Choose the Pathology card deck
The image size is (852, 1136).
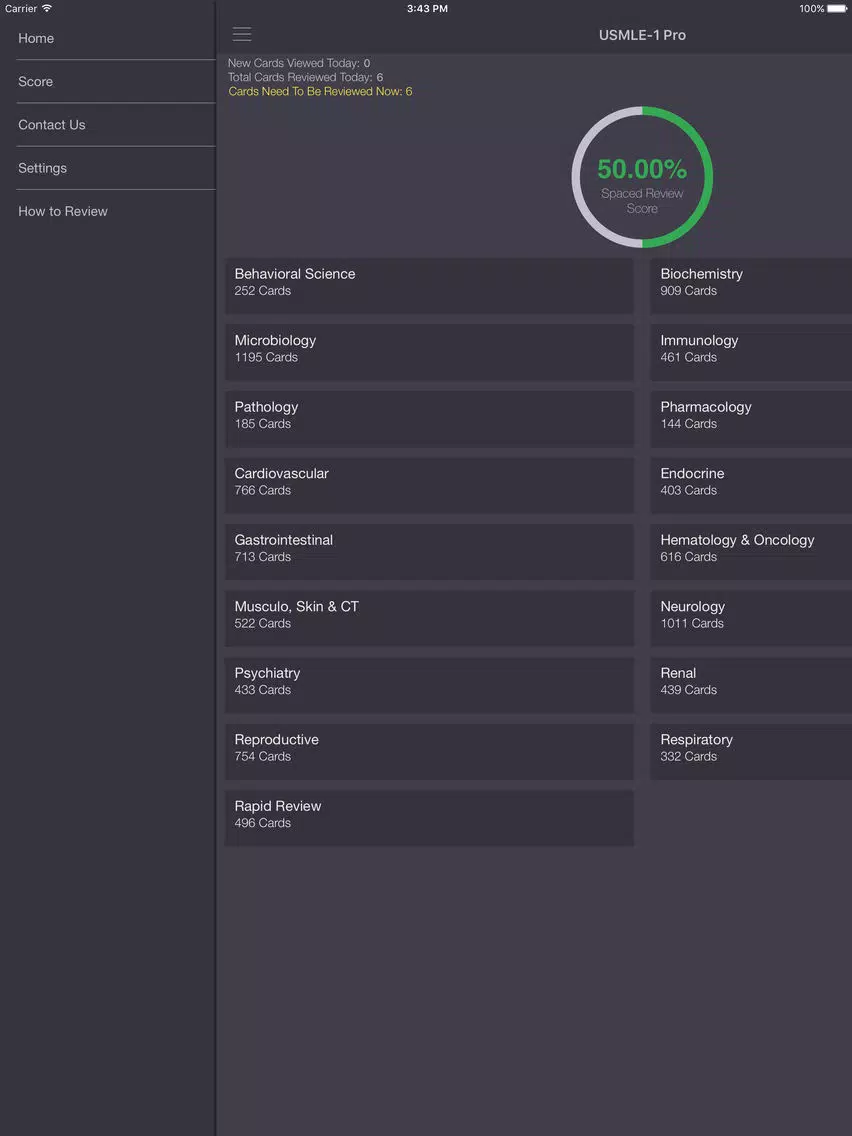pos(430,419)
